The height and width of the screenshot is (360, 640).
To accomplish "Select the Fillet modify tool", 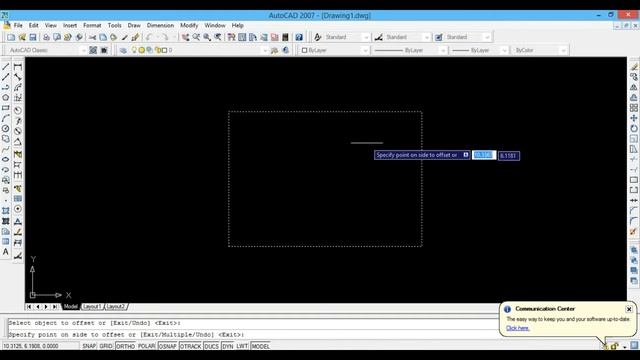I will click(x=633, y=221).
